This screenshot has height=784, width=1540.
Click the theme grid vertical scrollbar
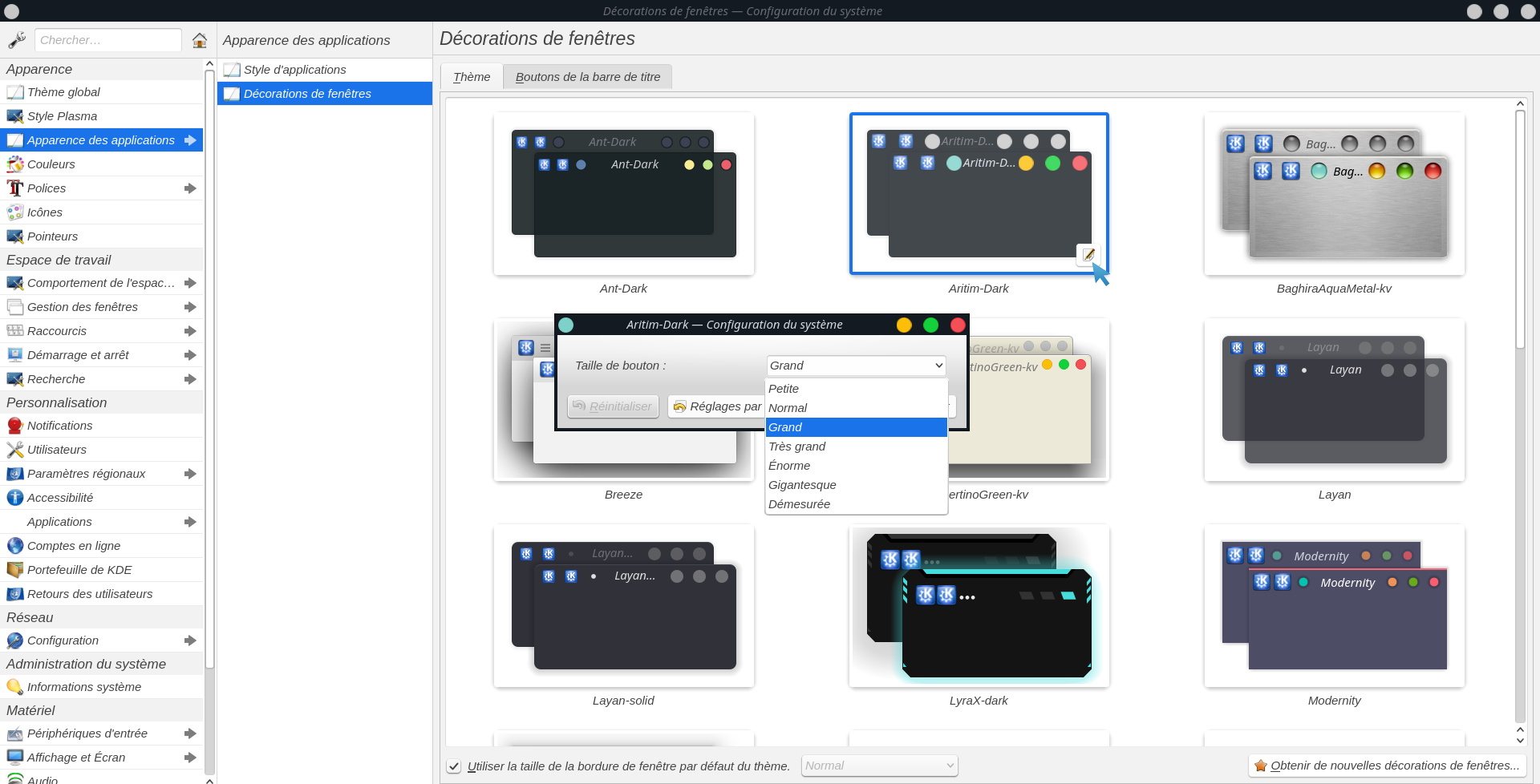click(1520, 229)
